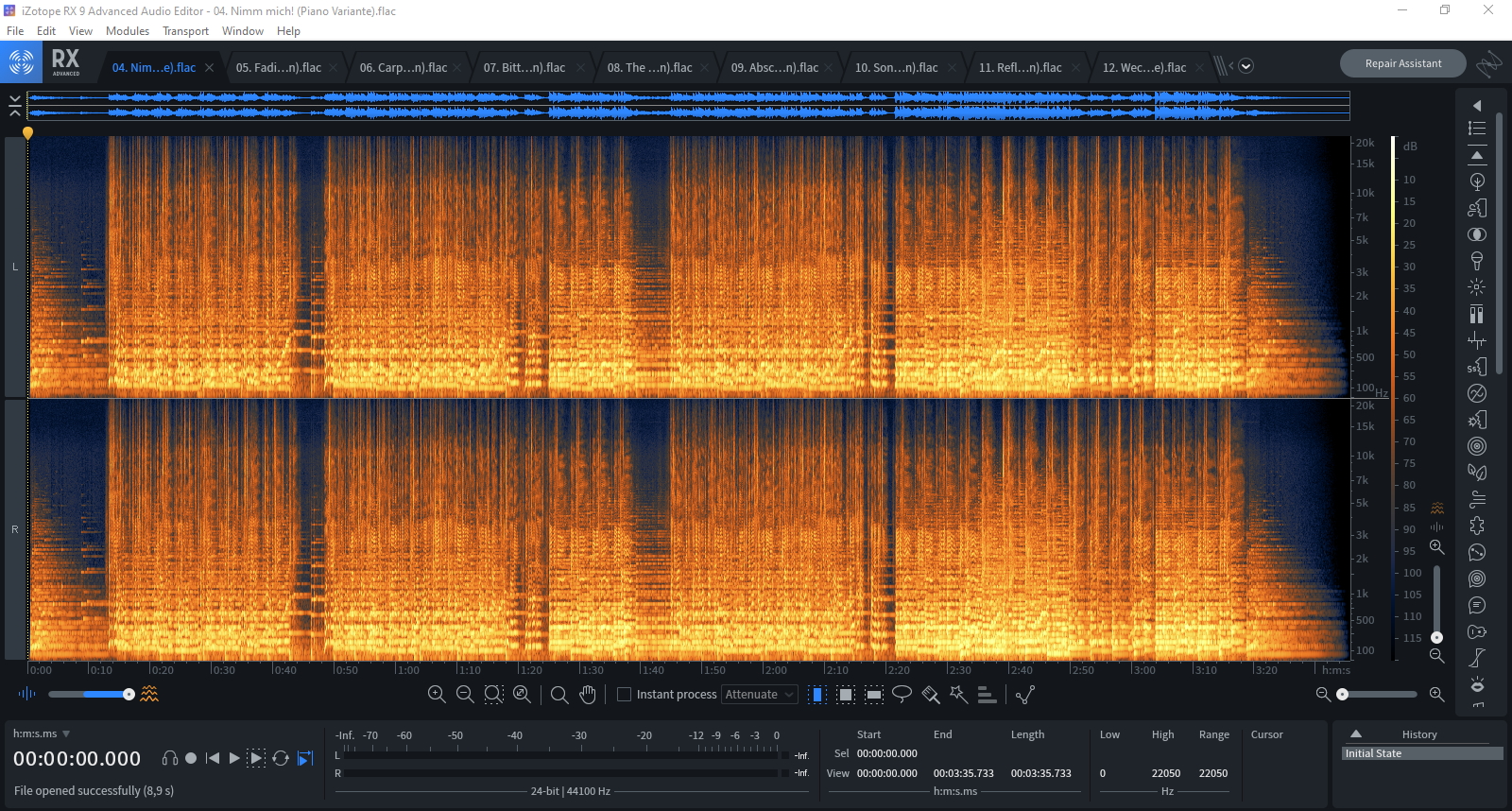Toggle loop playback
The width and height of the screenshot is (1512, 811).
[x=281, y=758]
